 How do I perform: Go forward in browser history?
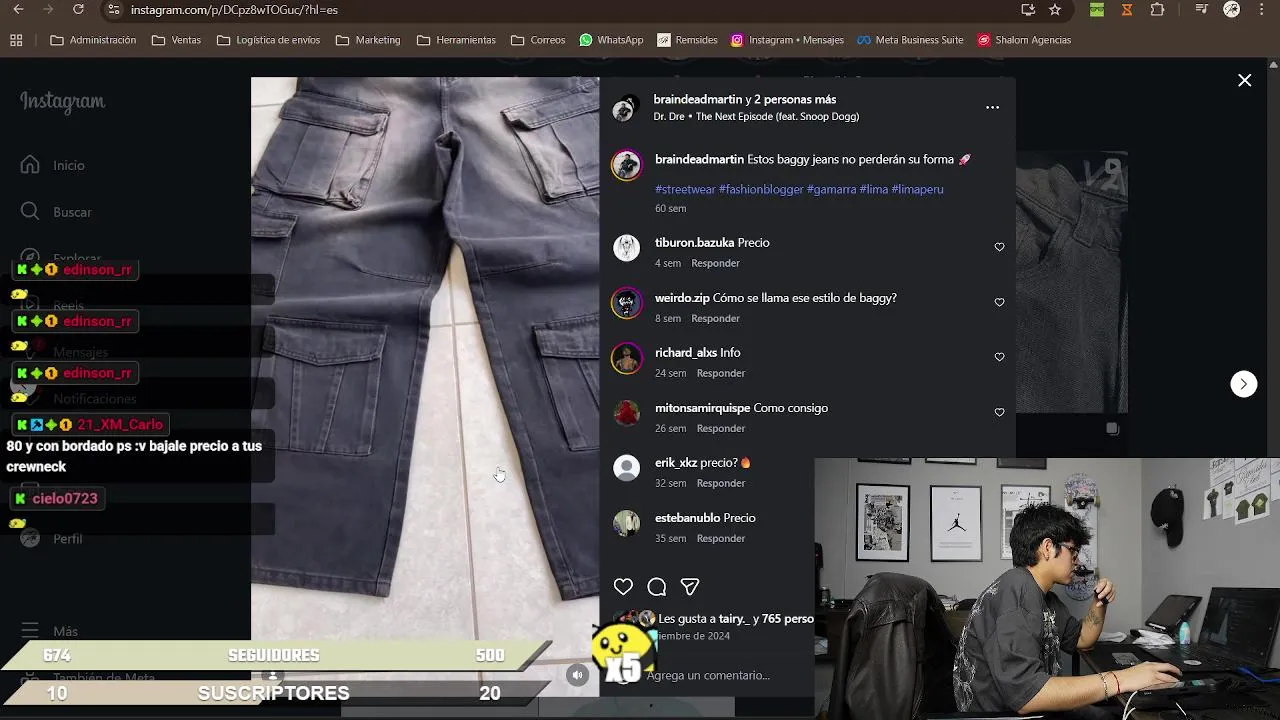point(47,9)
